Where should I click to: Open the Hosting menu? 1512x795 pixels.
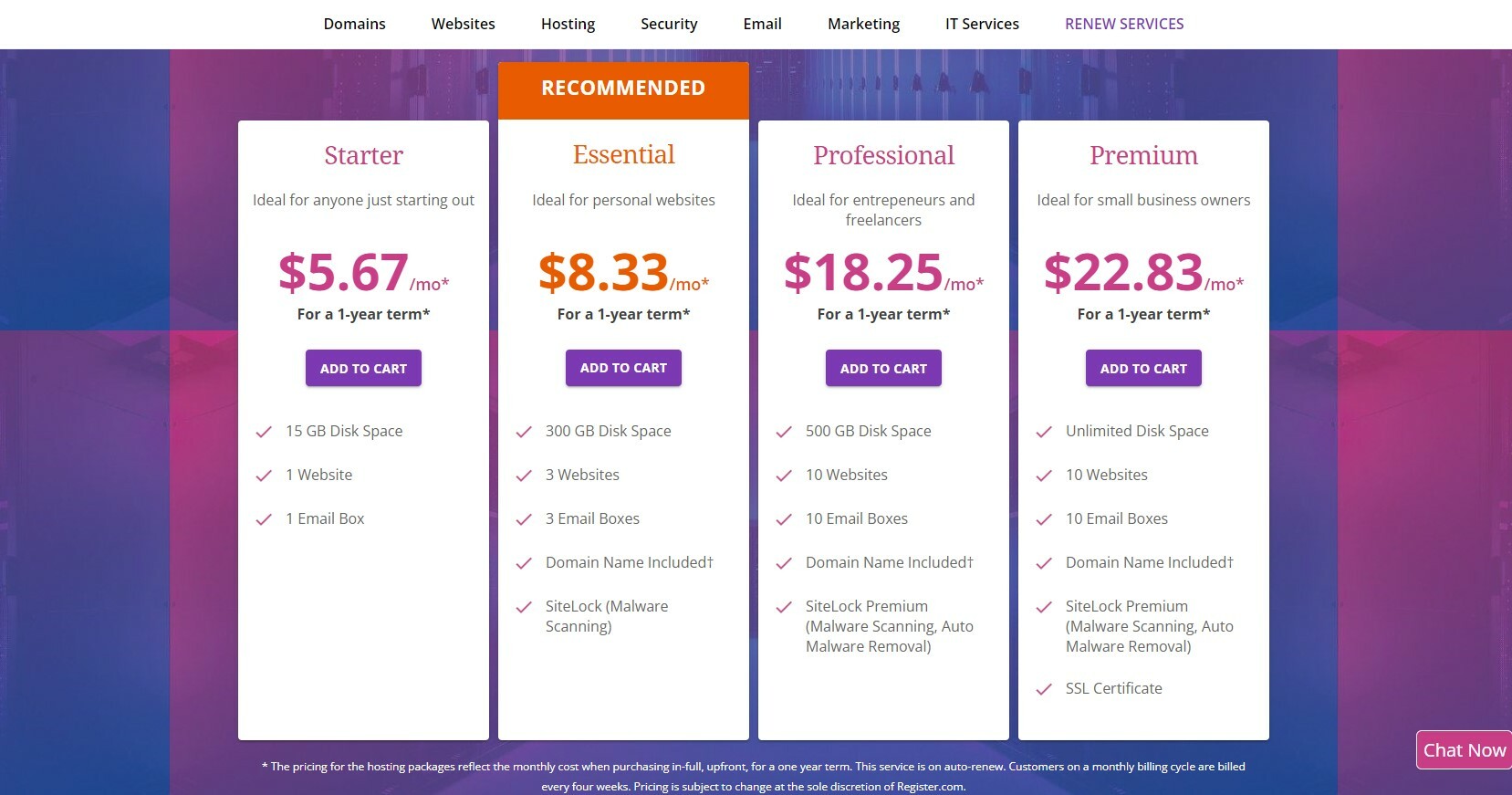click(x=568, y=24)
